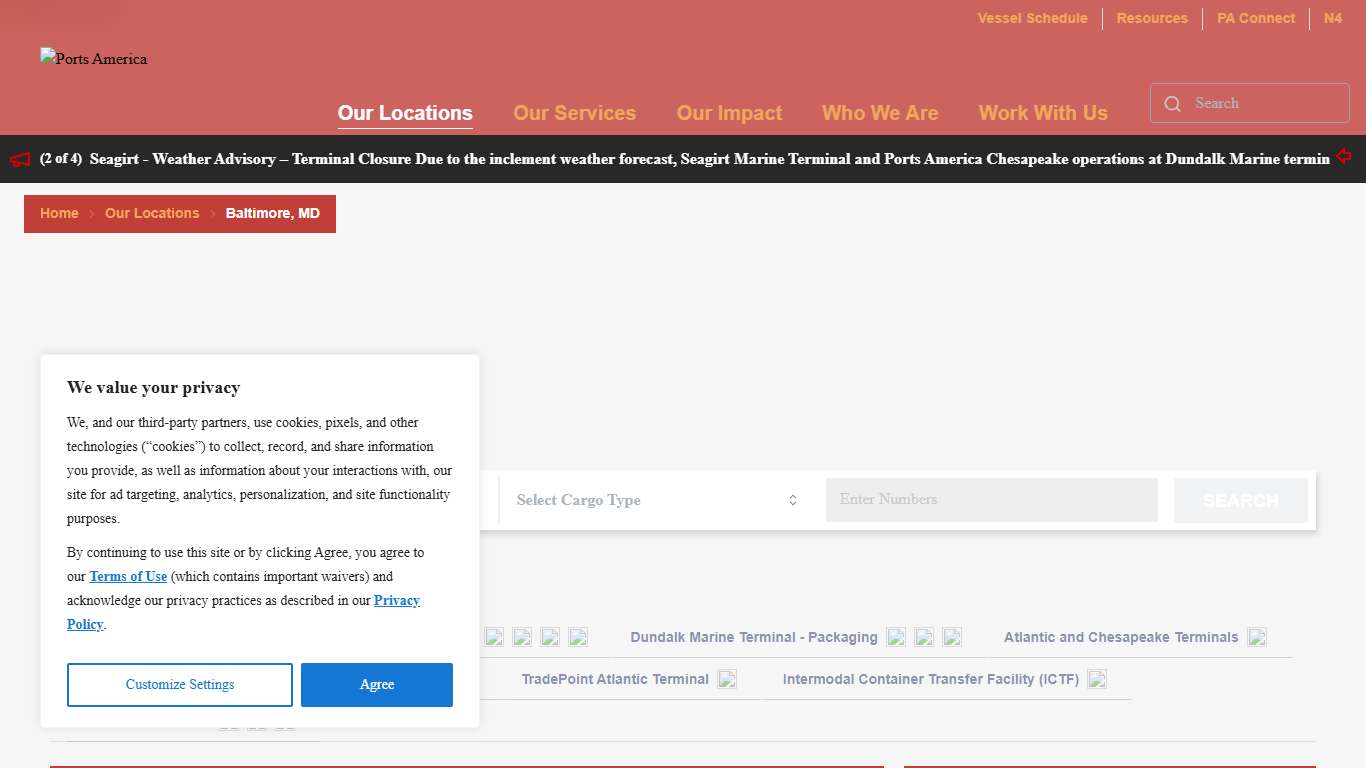Open the Work With Us menu
The image size is (1366, 768).
pos(1043,113)
